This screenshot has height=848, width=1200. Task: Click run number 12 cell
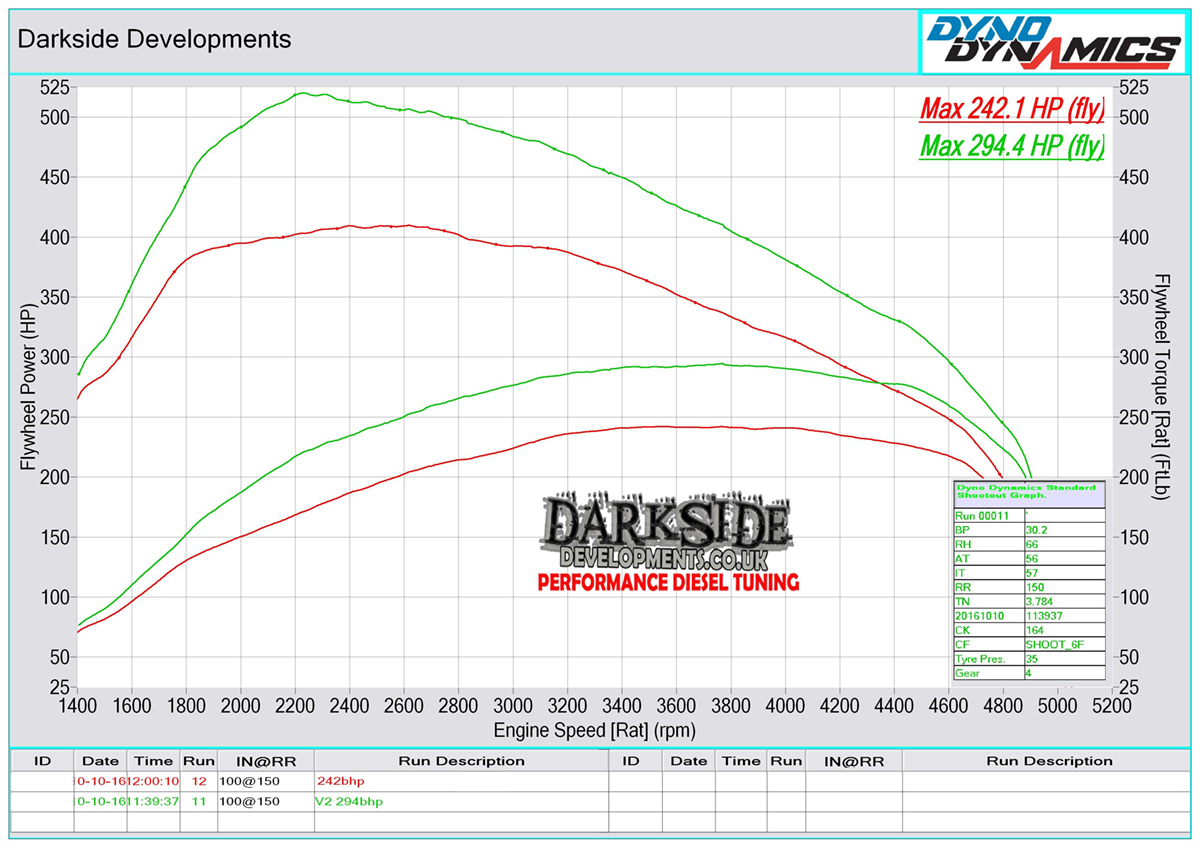[197, 781]
